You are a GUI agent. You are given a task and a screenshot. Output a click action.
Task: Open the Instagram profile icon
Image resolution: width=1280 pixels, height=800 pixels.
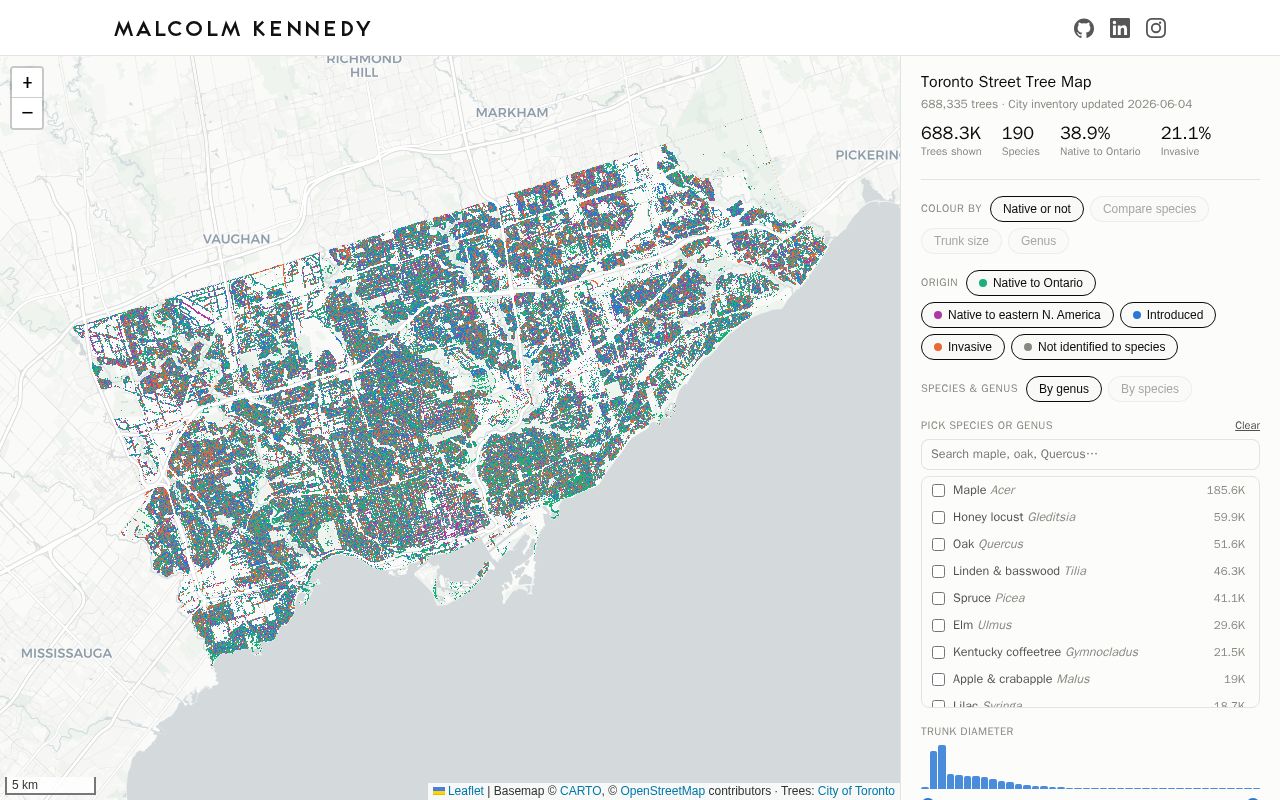point(1156,28)
